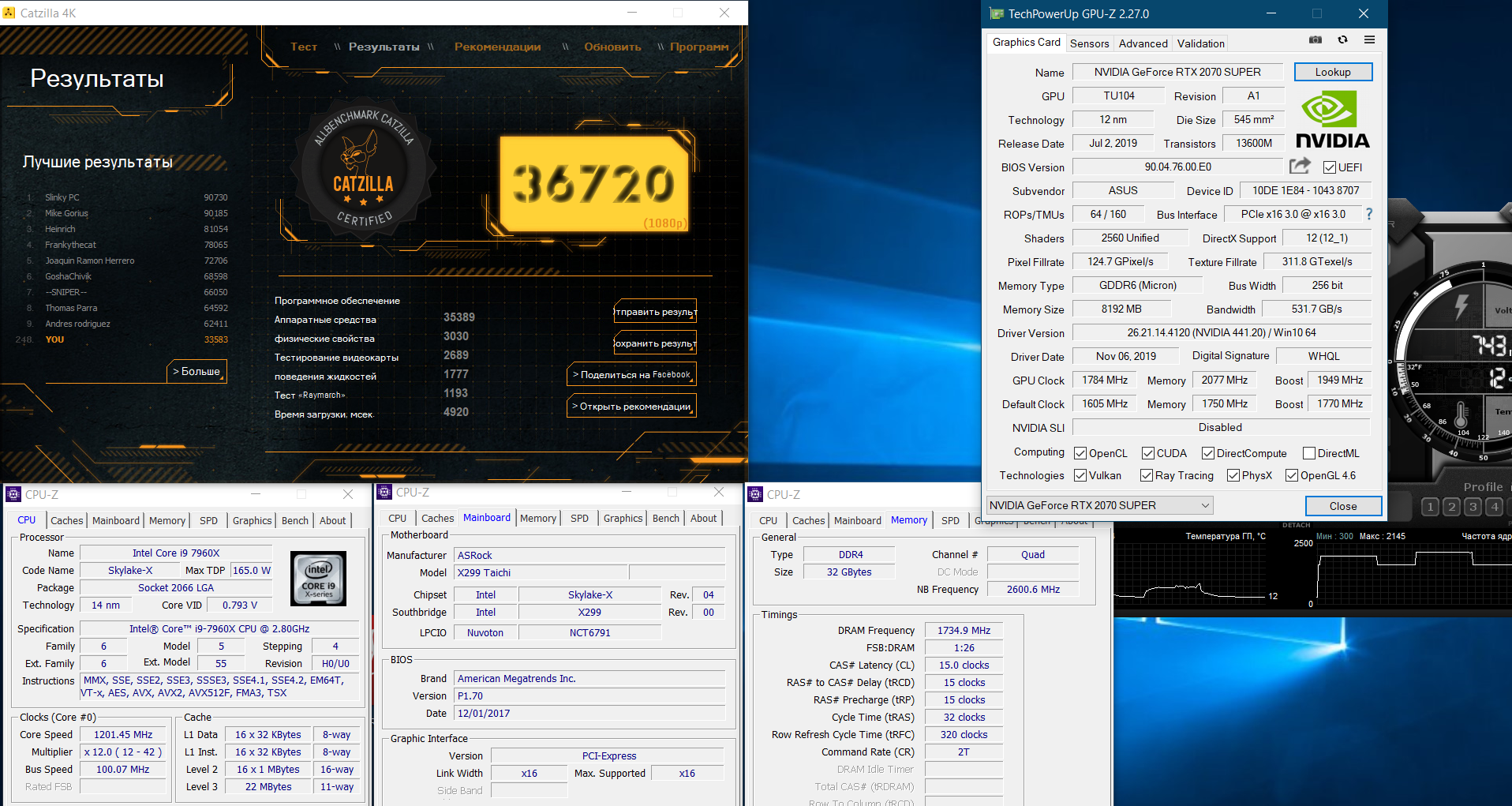Click the GPU-Z refresh arrows icon
This screenshot has width=1512, height=806.
tap(1342, 39)
